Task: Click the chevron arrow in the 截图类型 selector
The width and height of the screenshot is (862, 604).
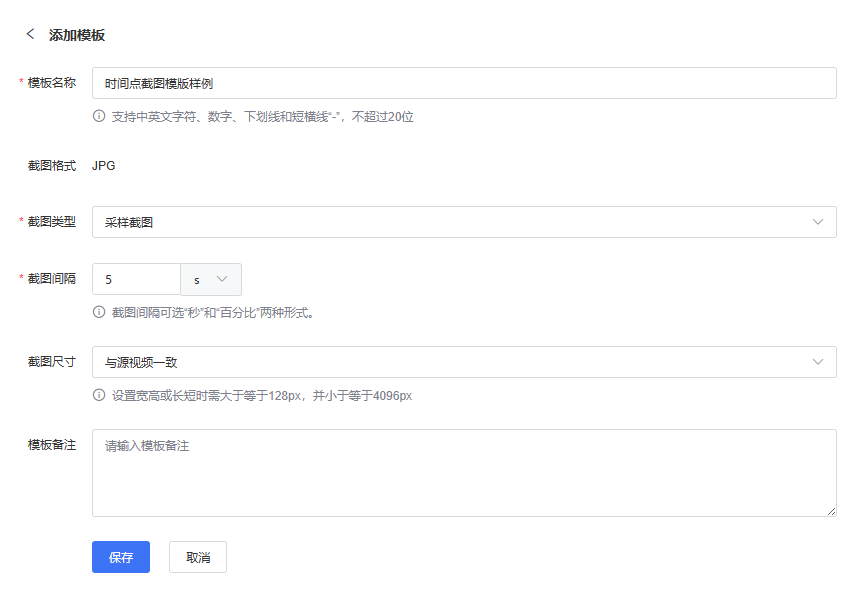Action: pyautogui.click(x=818, y=222)
